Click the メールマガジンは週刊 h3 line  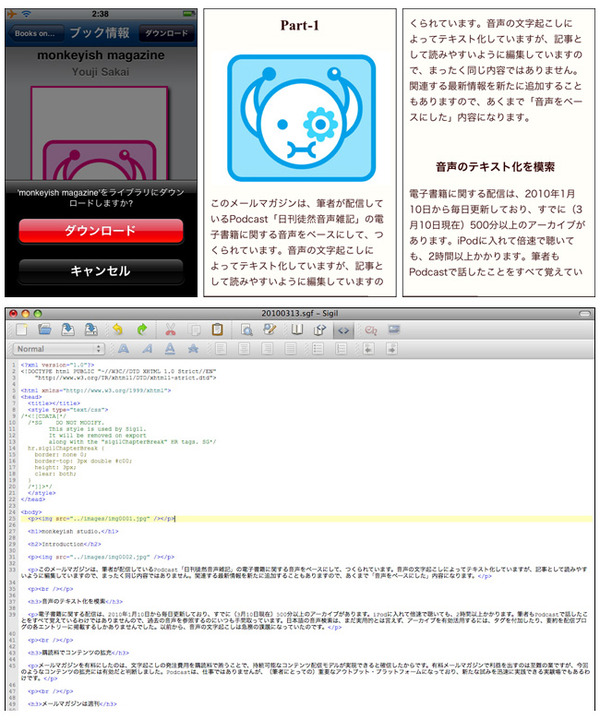73,704
